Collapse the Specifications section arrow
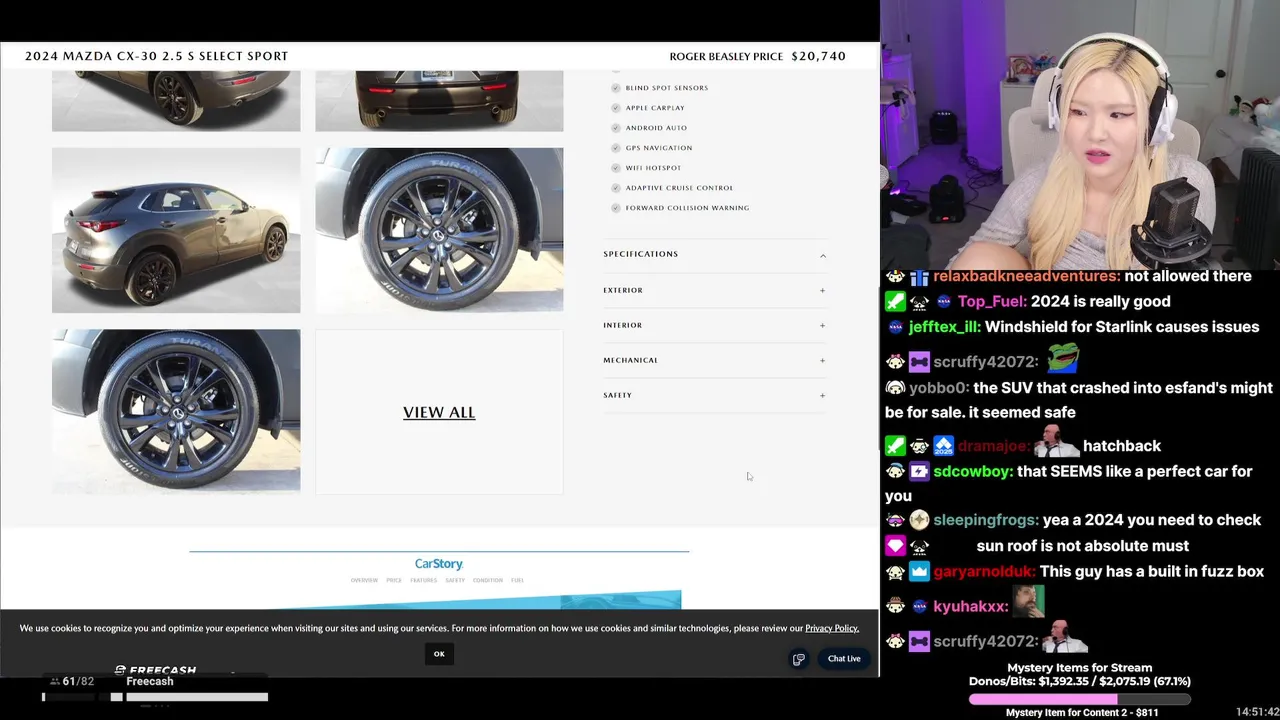The image size is (1280, 720). (x=823, y=255)
